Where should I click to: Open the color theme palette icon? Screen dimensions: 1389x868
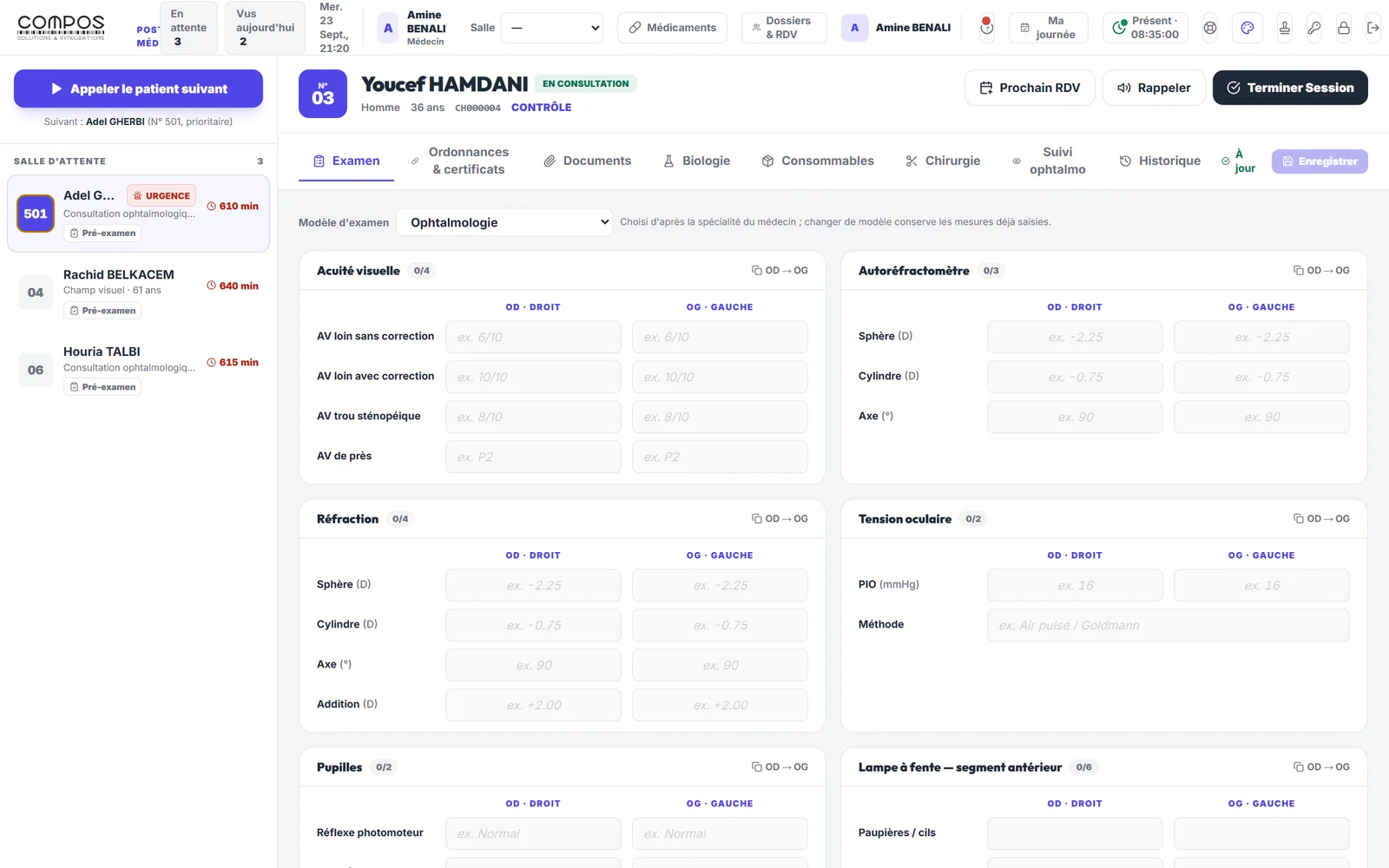[1247, 28]
